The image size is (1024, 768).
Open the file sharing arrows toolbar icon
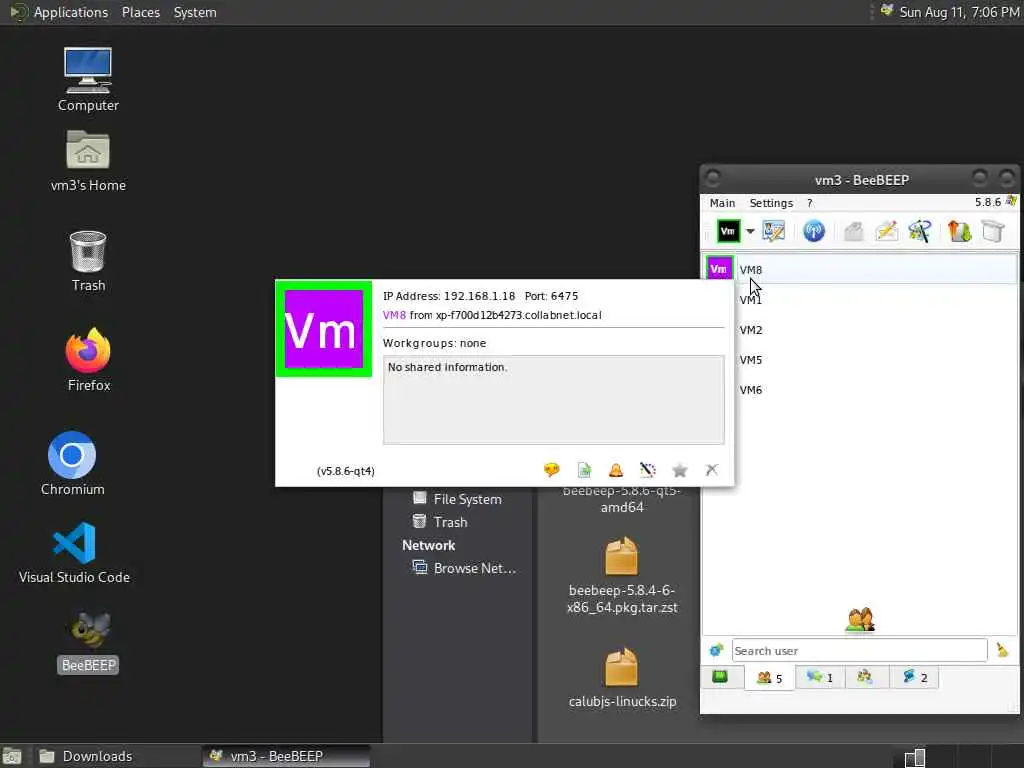959,231
